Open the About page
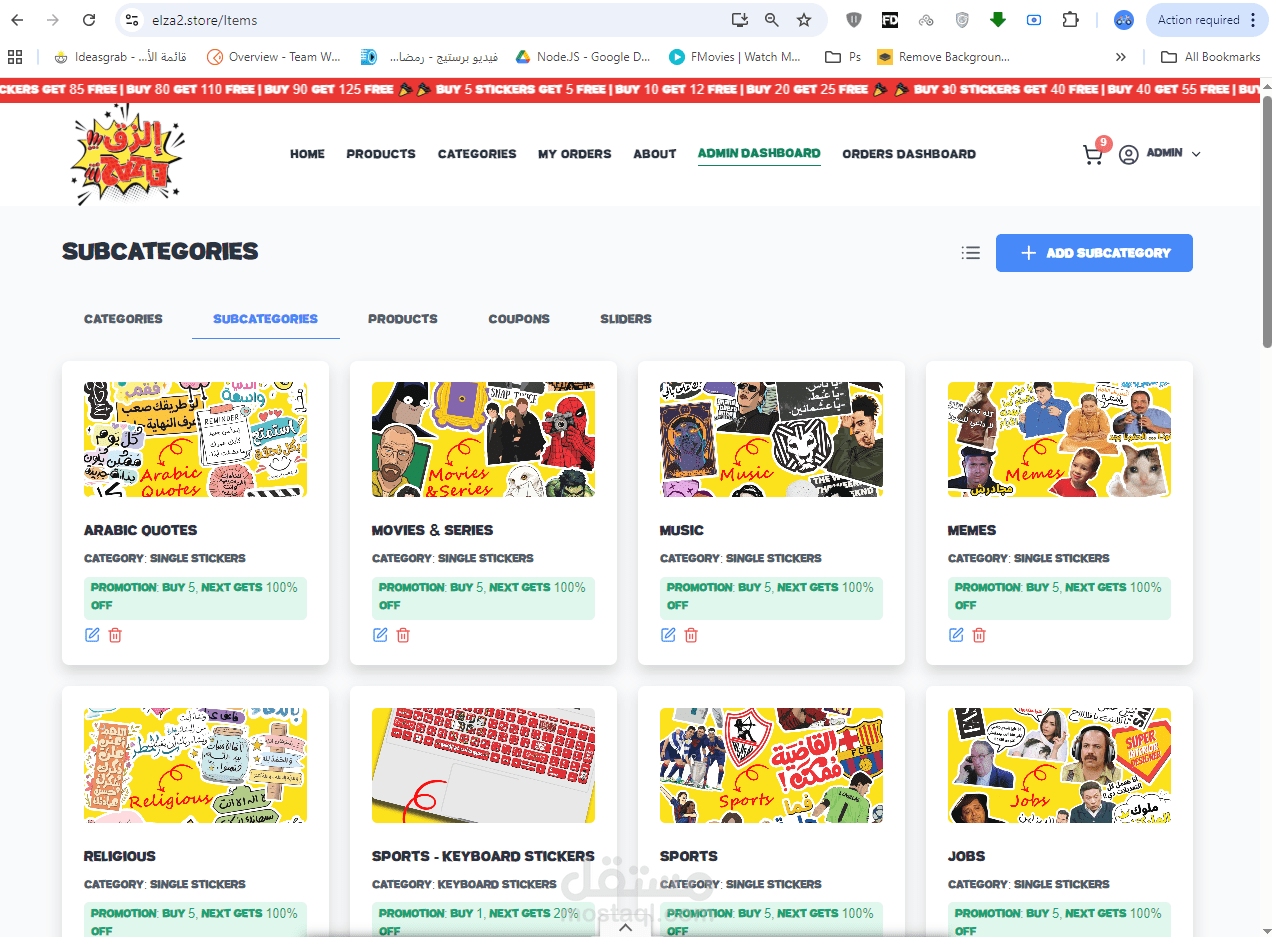 pos(655,154)
